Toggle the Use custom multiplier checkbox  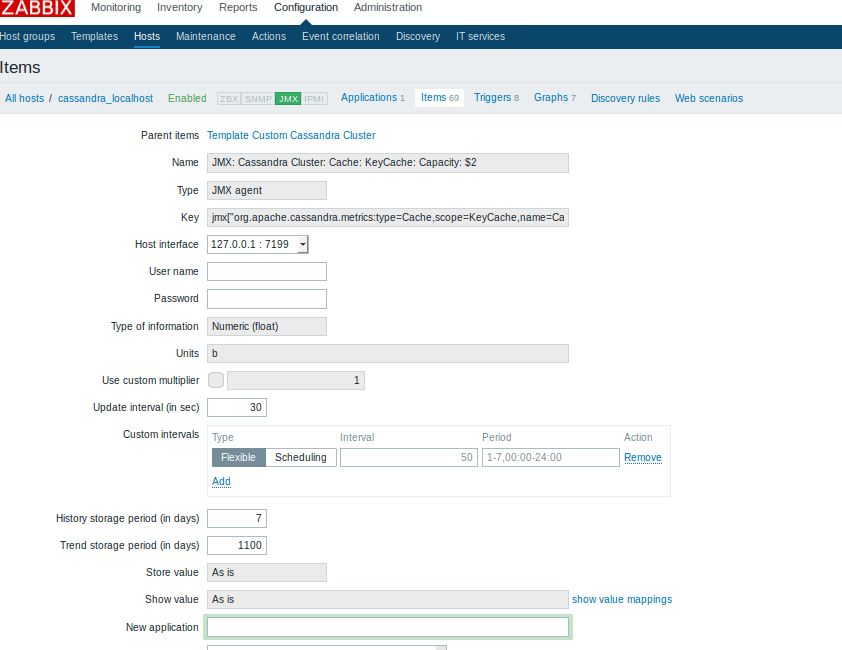(x=216, y=380)
